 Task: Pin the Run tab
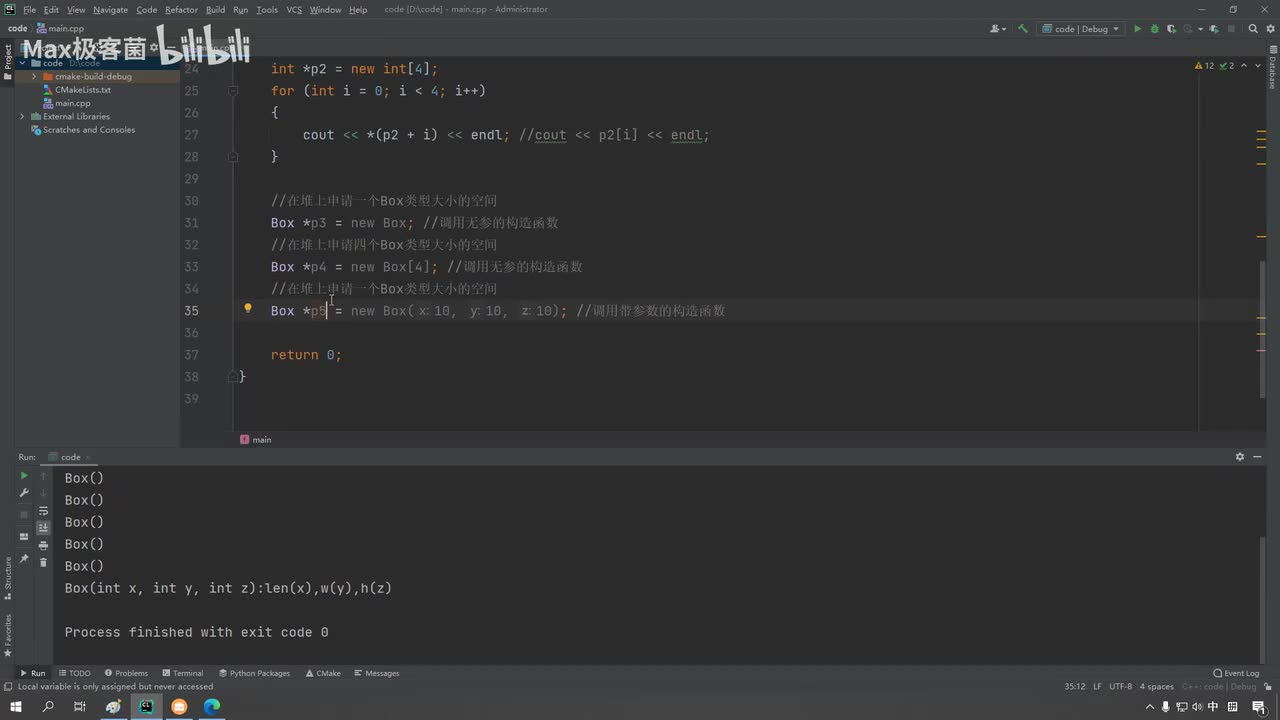click(24, 559)
